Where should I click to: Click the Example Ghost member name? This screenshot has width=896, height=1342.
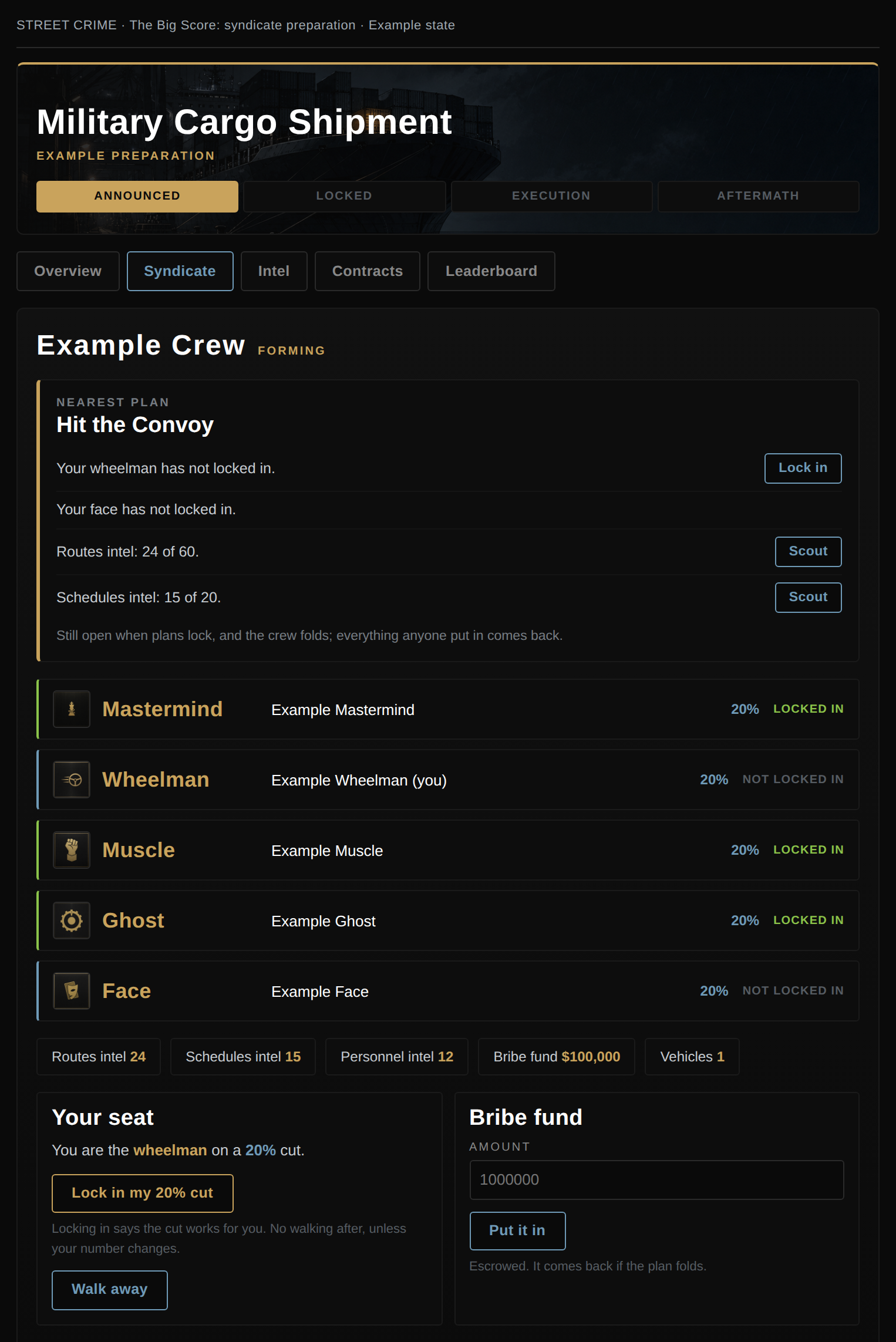coord(324,922)
